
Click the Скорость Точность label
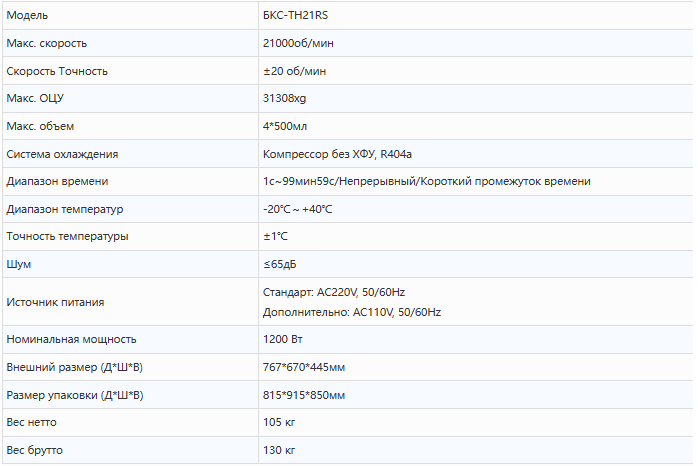(x=57, y=71)
